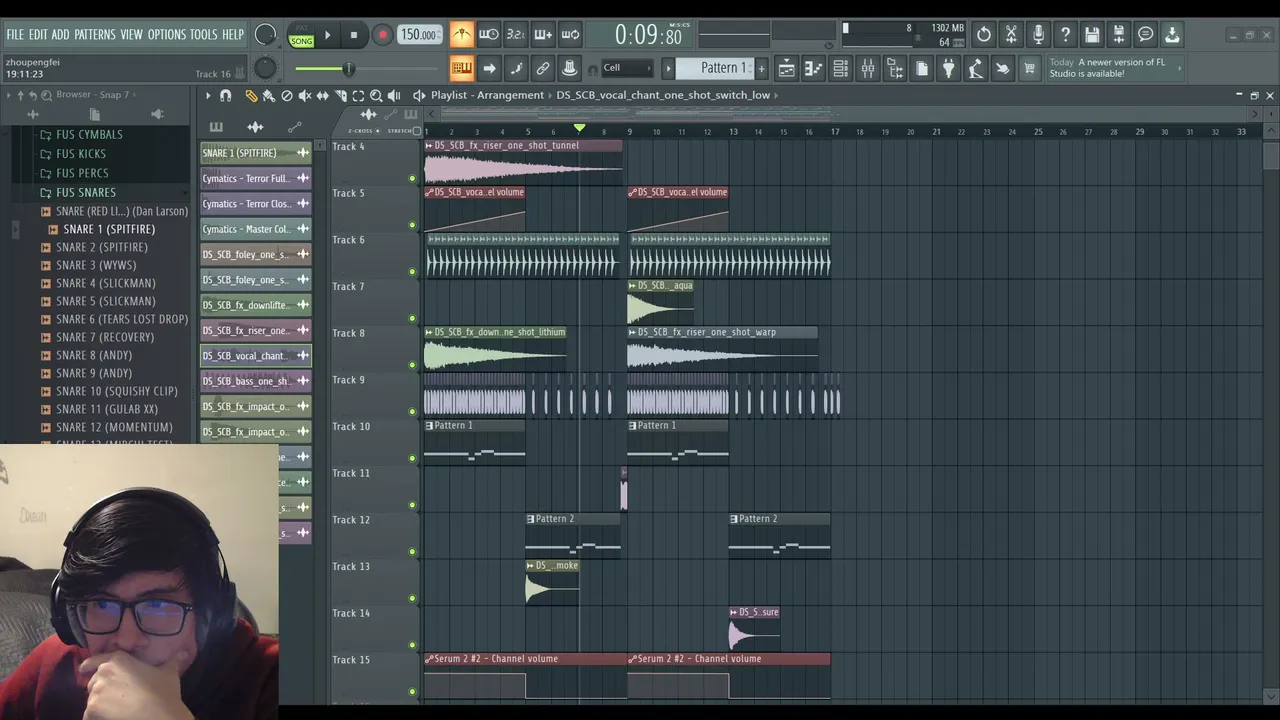Toggle wait for input before recording
Screen dimensions: 1280x720
point(488,35)
